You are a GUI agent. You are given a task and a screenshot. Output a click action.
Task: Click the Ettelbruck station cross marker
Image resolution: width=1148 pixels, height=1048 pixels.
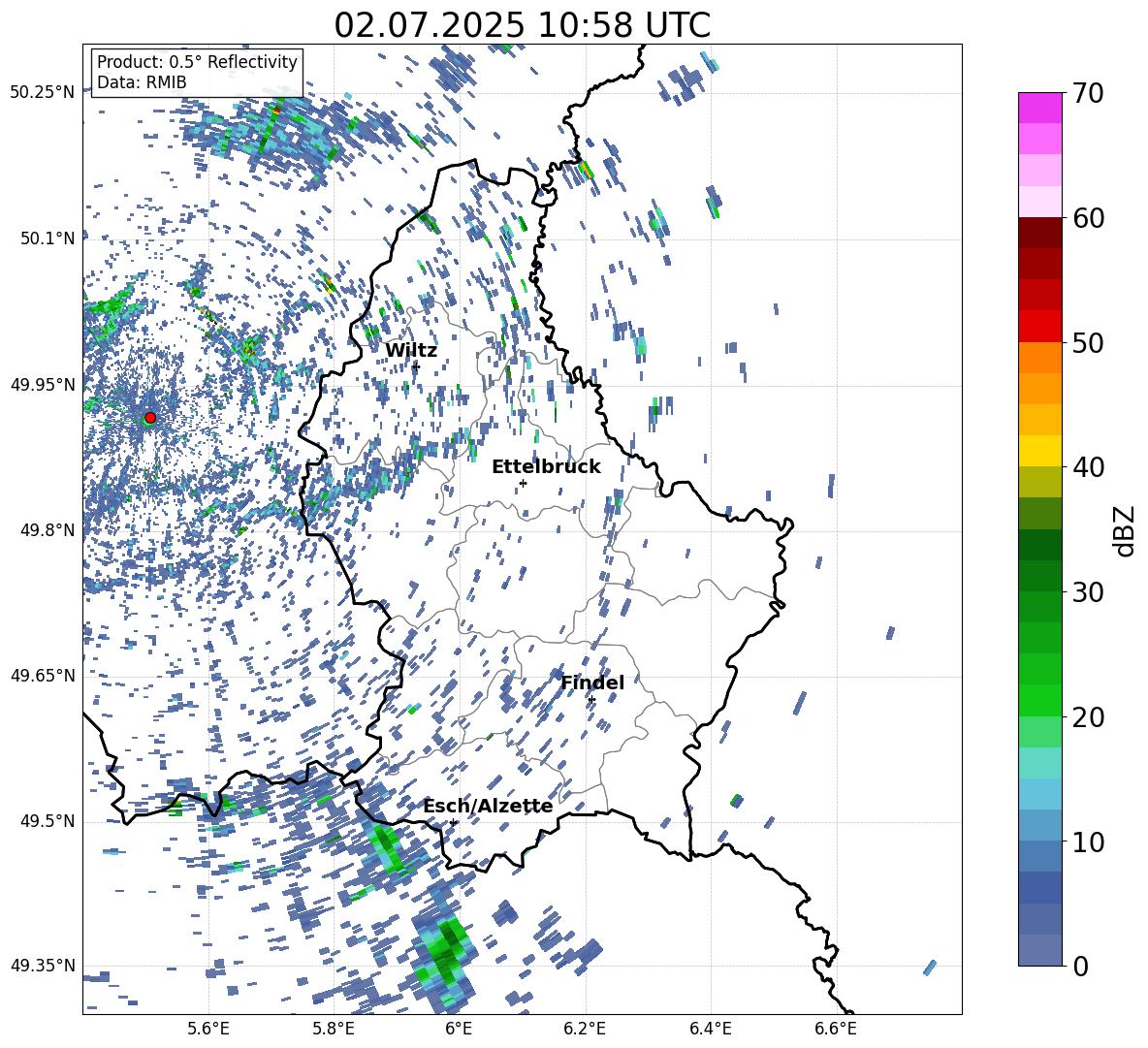click(x=523, y=483)
